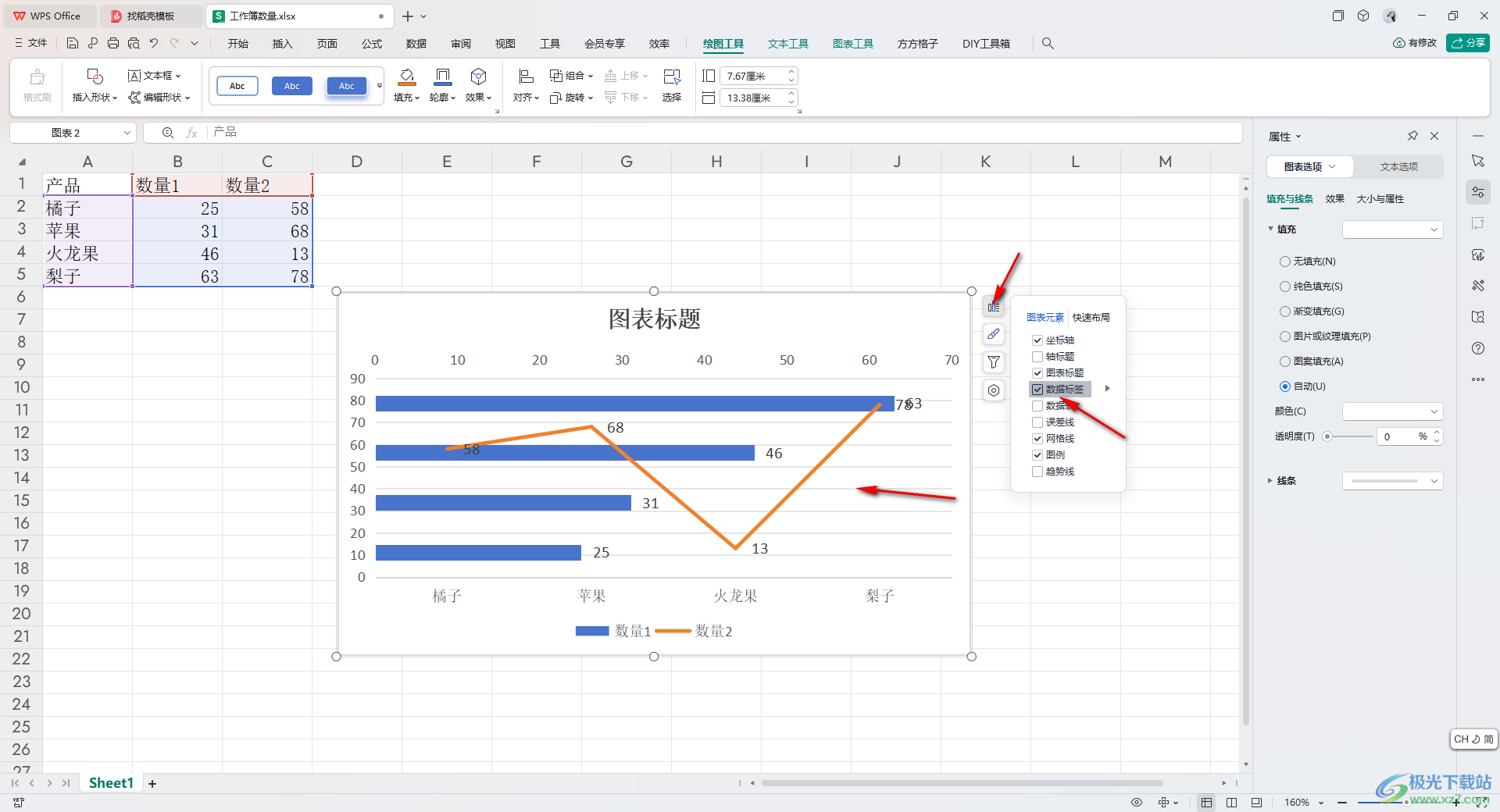Image resolution: width=1500 pixels, height=812 pixels.
Task: Open the 文件 menu
Action: pos(31,44)
